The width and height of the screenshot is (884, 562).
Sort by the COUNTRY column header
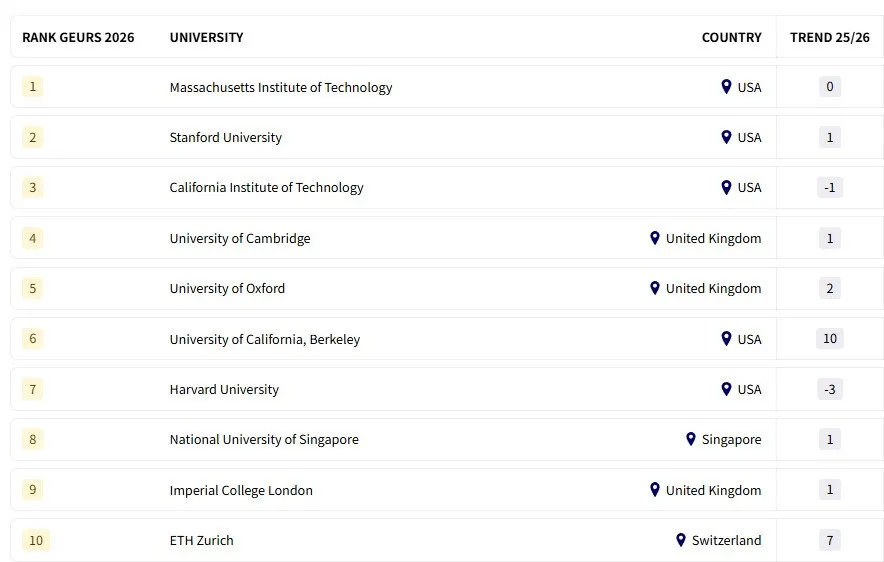[731, 37]
